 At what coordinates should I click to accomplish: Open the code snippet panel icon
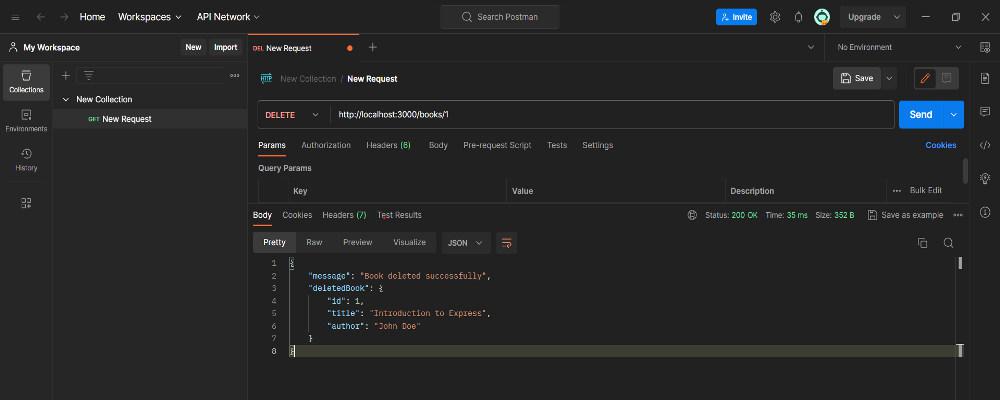(985, 145)
